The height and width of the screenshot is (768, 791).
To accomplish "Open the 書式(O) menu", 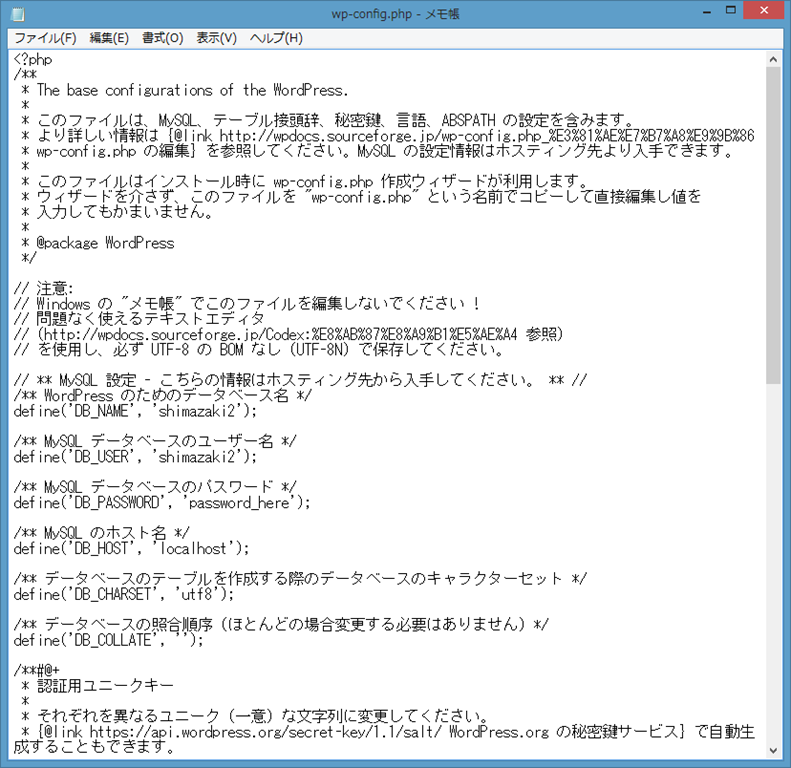I will coord(162,38).
